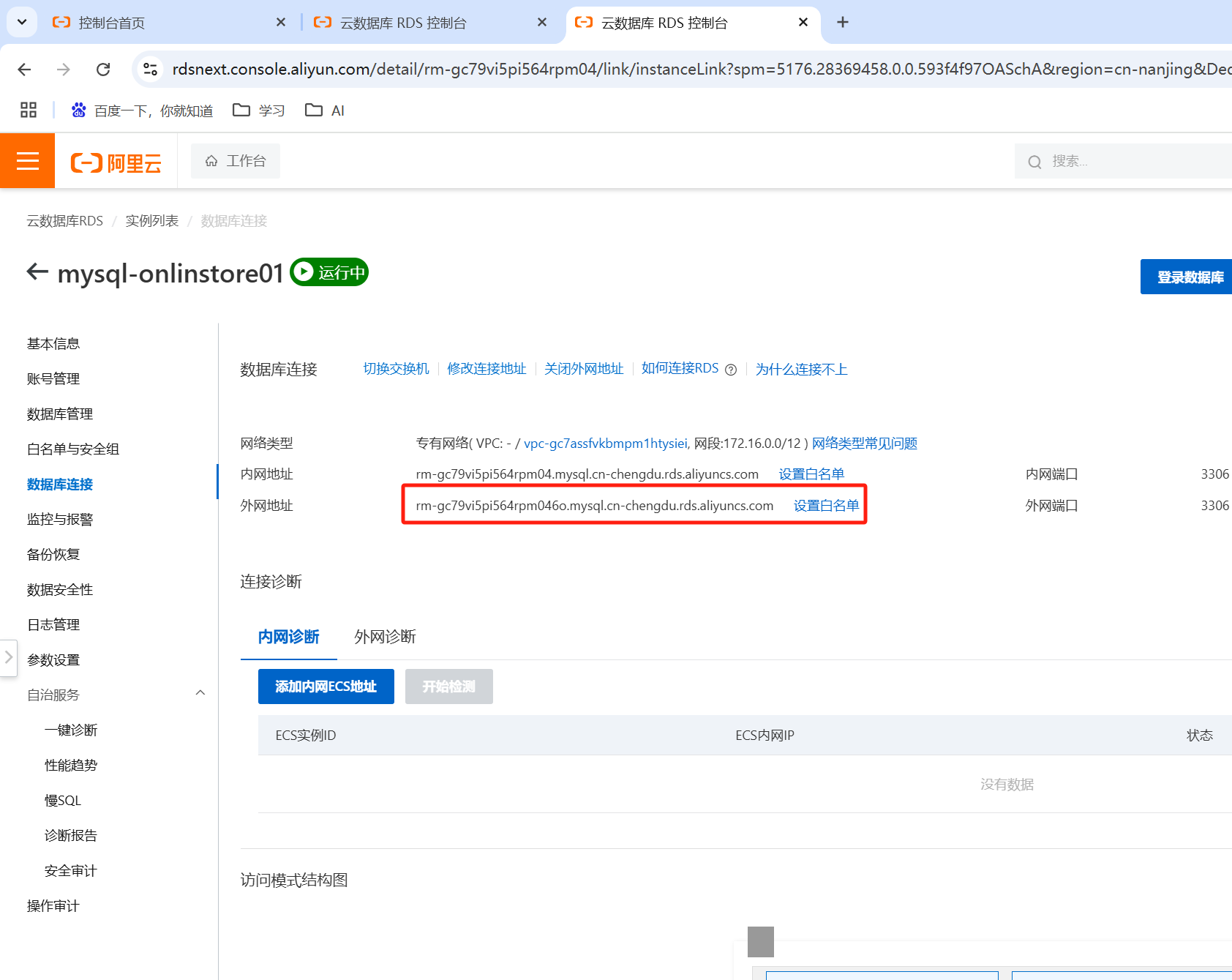Open 基本信息 in the sidebar

53,344
